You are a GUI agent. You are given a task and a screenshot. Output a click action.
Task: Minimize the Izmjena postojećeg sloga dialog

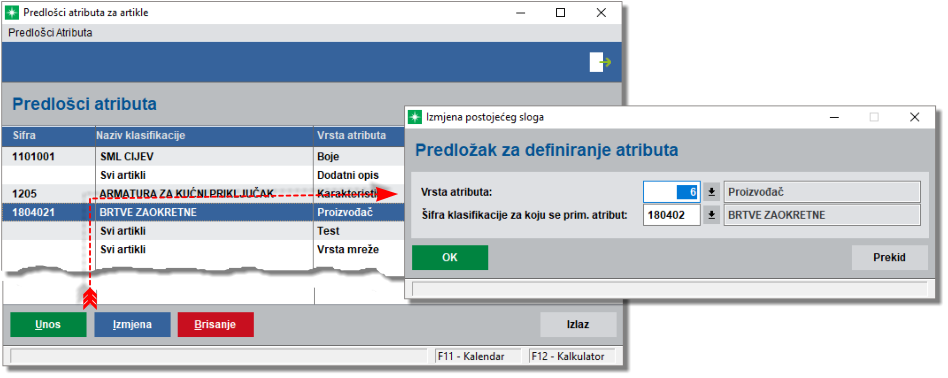834,117
